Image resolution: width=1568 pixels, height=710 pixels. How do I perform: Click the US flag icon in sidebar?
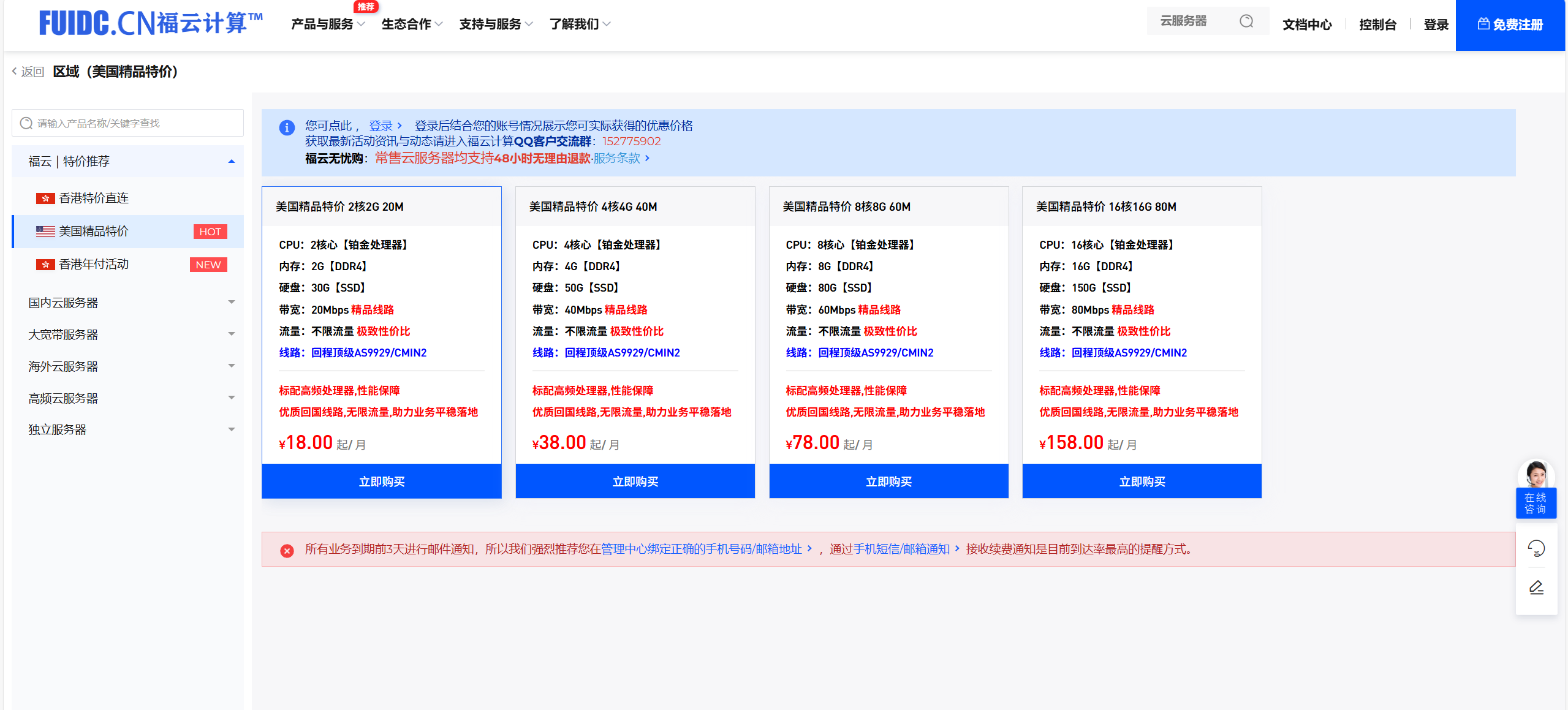coord(45,232)
